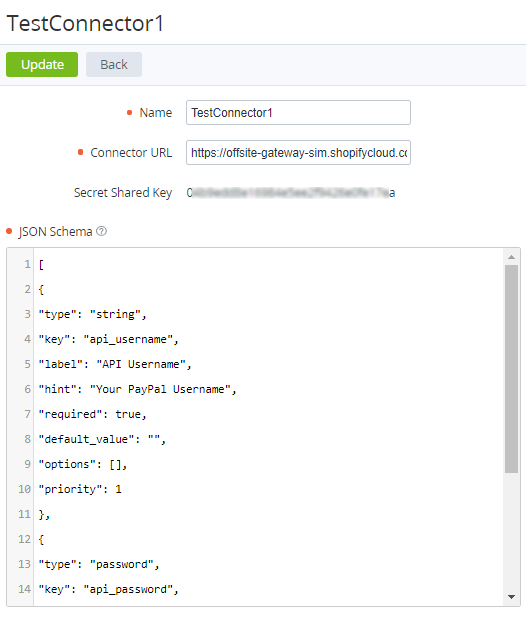Place cursor on the "API Username" label line
Screen dimensions: 526x617
[x=114, y=364]
